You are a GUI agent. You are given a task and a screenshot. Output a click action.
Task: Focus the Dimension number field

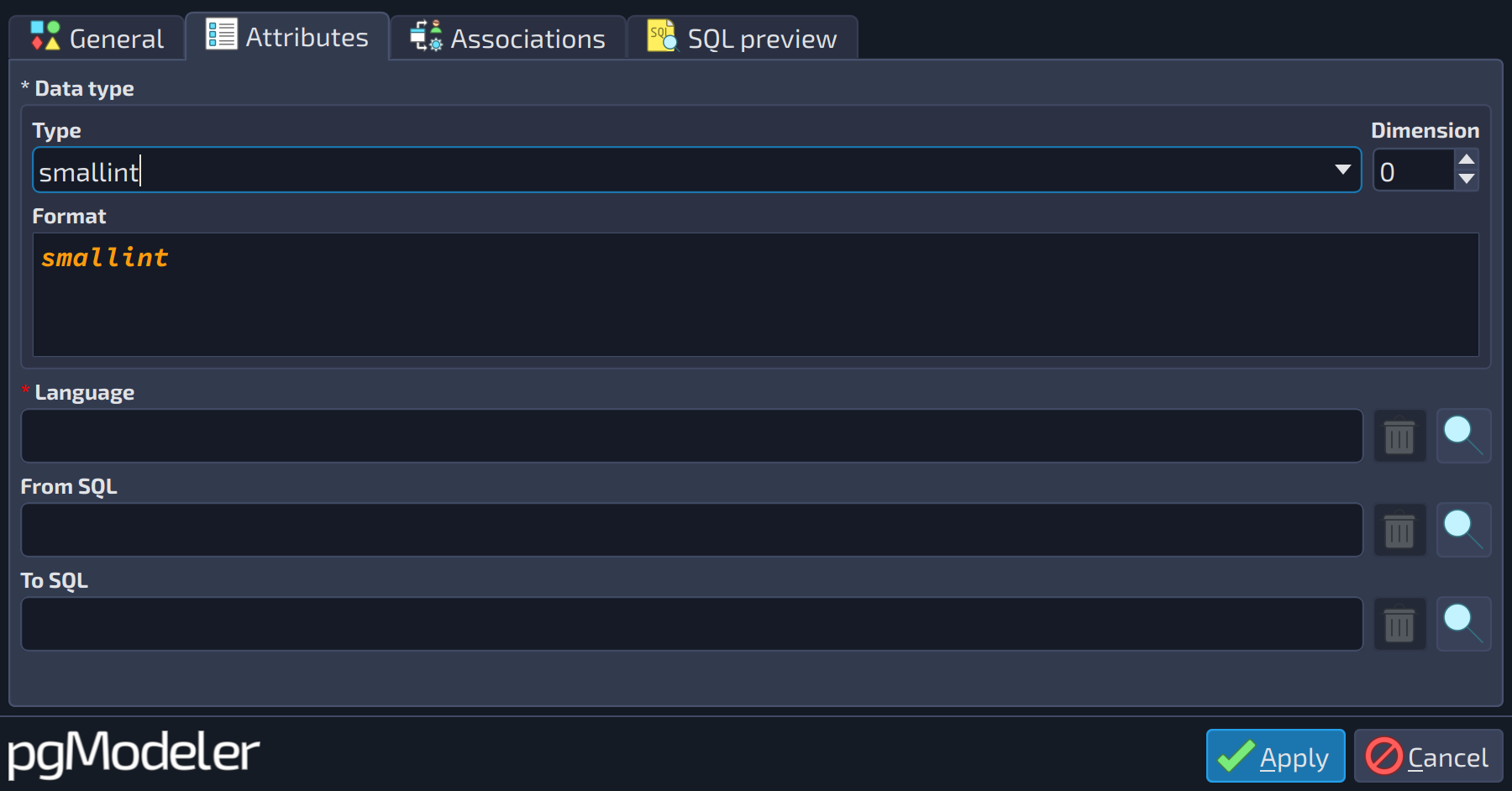(1415, 170)
